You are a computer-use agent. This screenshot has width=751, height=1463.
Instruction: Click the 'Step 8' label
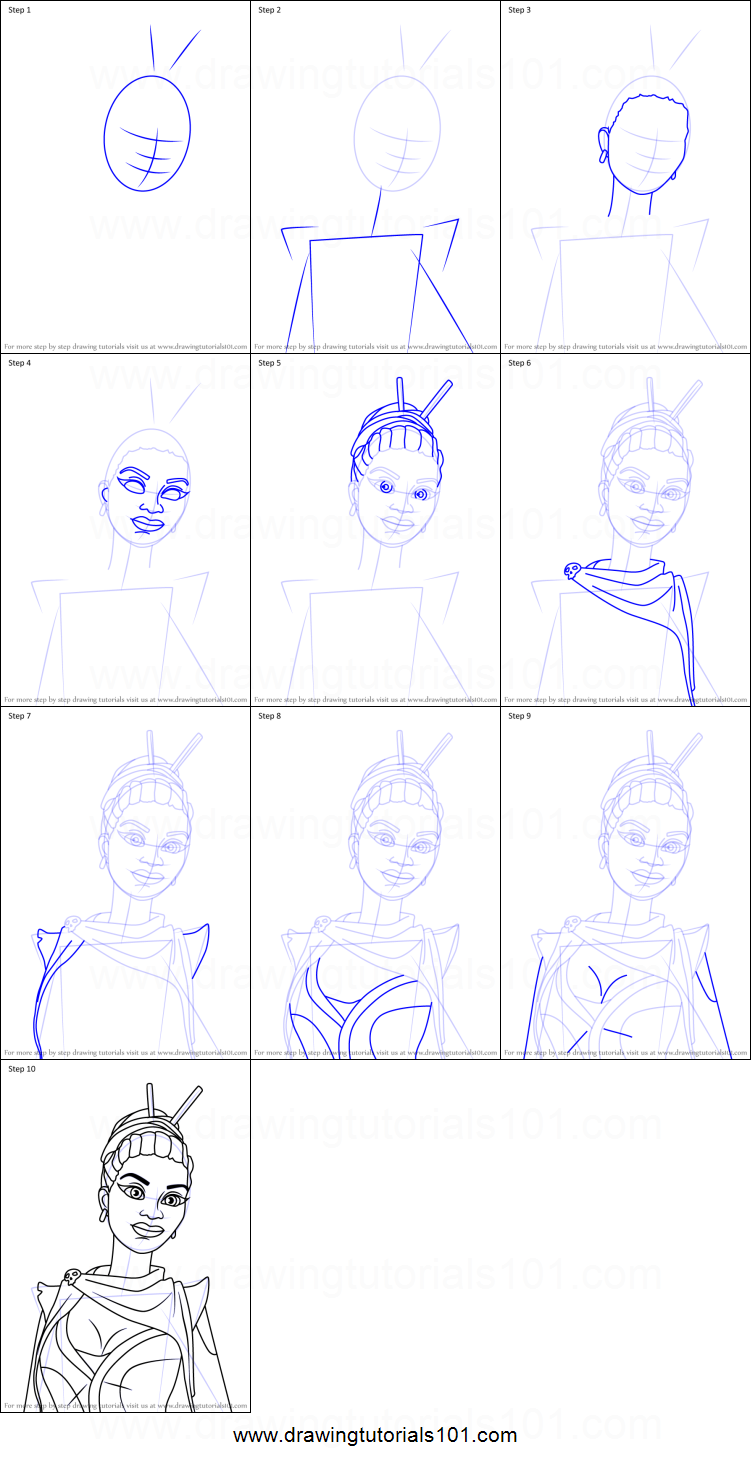point(270,716)
